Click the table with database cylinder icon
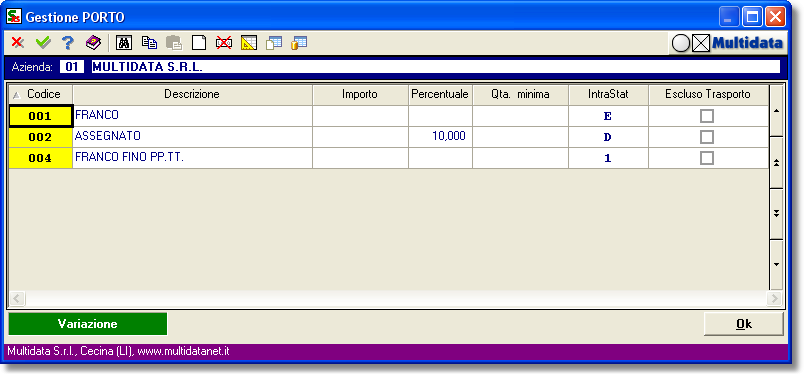 (x=298, y=43)
